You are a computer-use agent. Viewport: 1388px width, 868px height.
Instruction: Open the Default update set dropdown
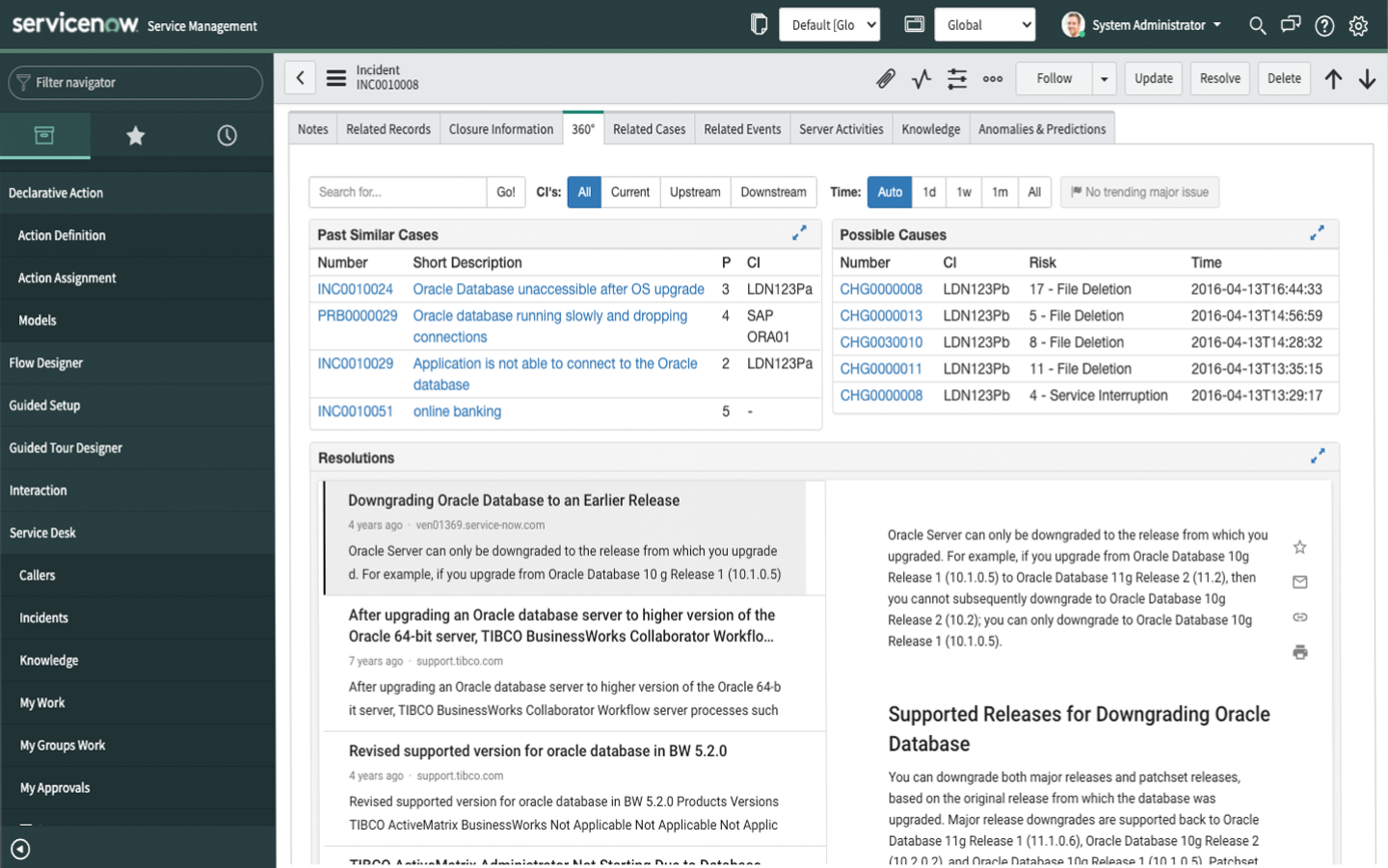[x=830, y=25]
